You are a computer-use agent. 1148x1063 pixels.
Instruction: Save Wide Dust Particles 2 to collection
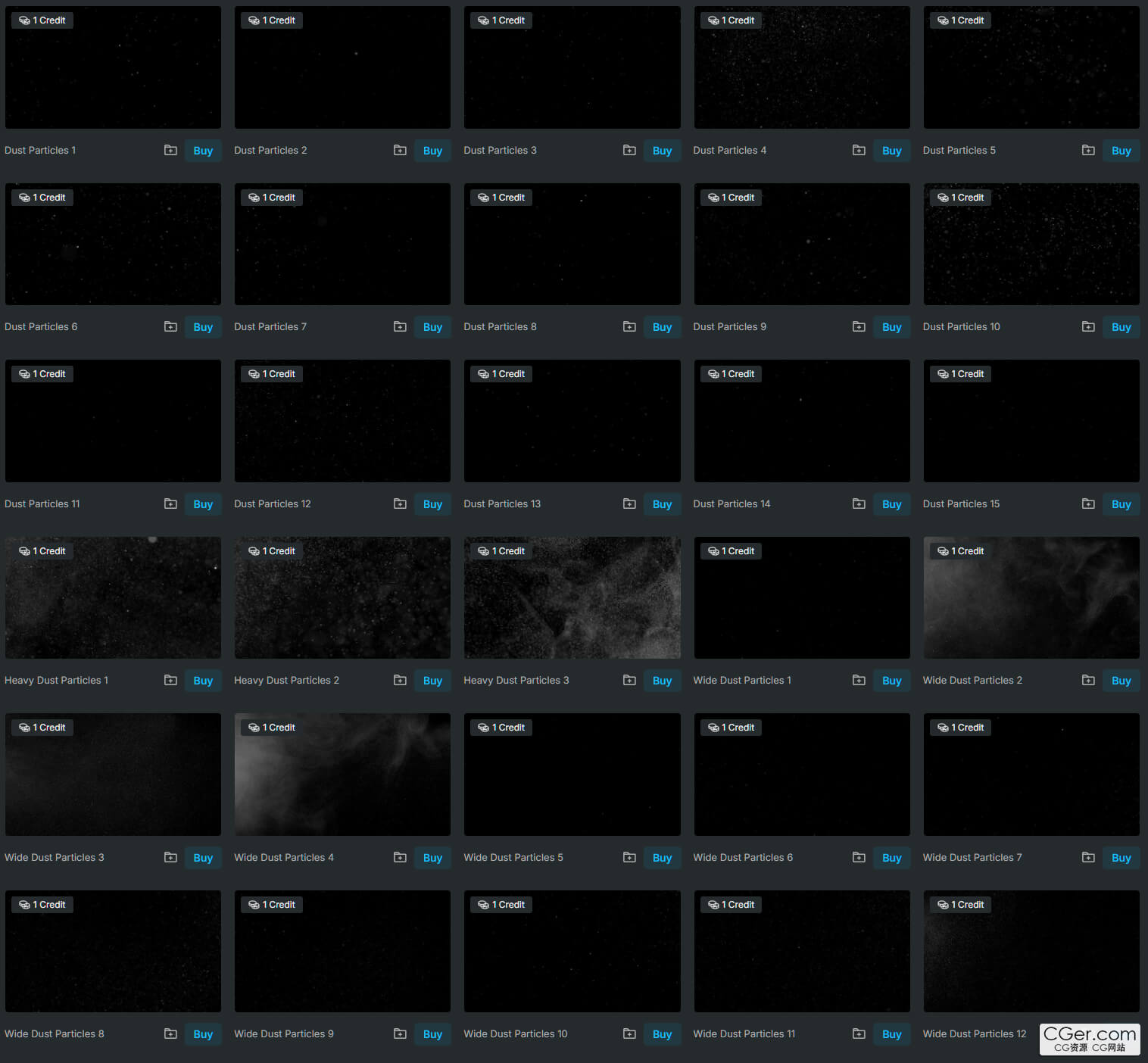click(1088, 680)
